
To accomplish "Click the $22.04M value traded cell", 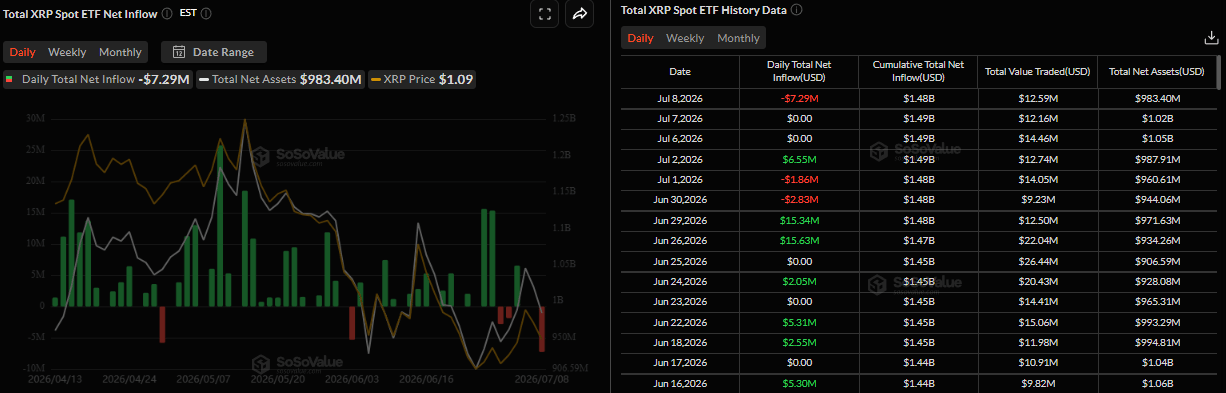I will (1037, 241).
